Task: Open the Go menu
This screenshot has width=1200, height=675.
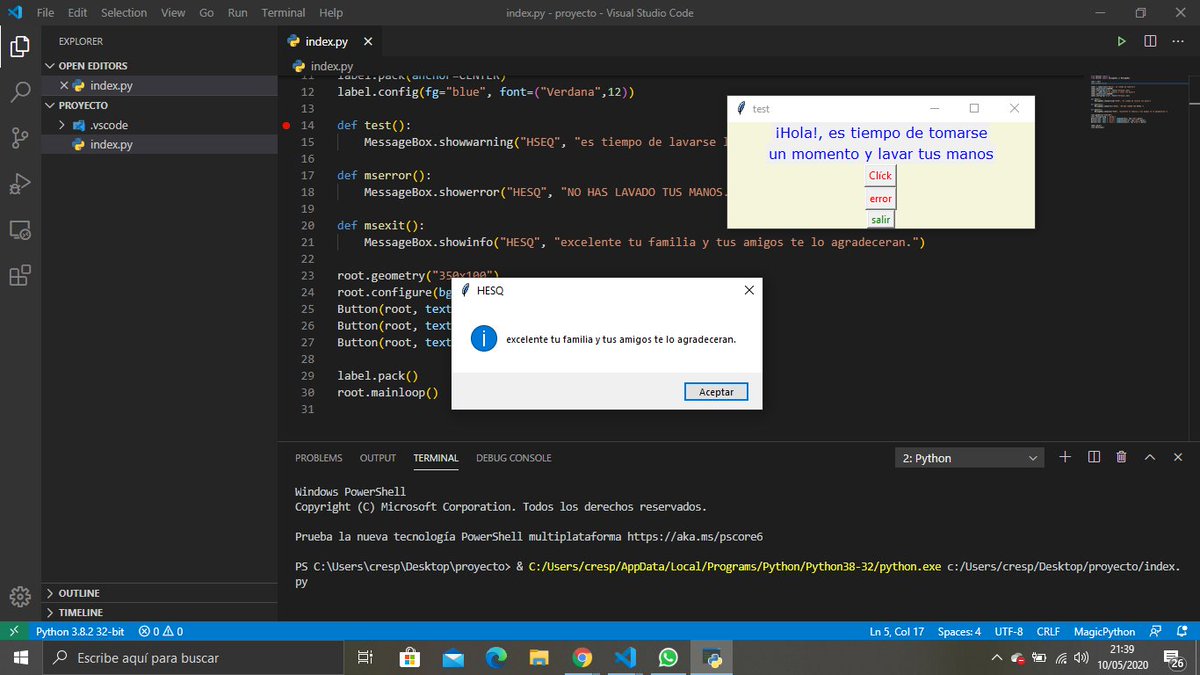Action: [x=206, y=13]
